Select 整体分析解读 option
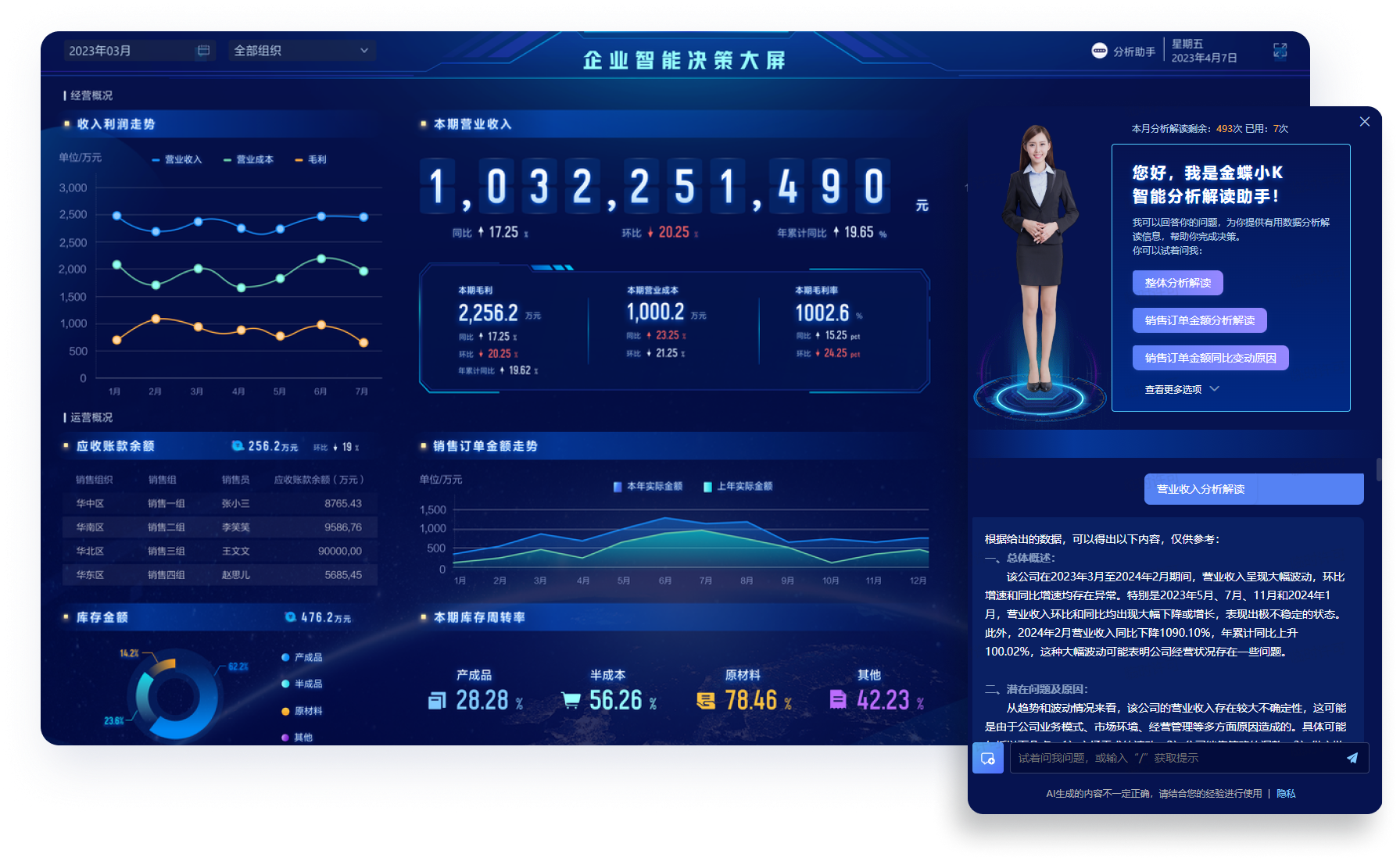Viewport: 1400px width, 861px height. [x=1177, y=283]
